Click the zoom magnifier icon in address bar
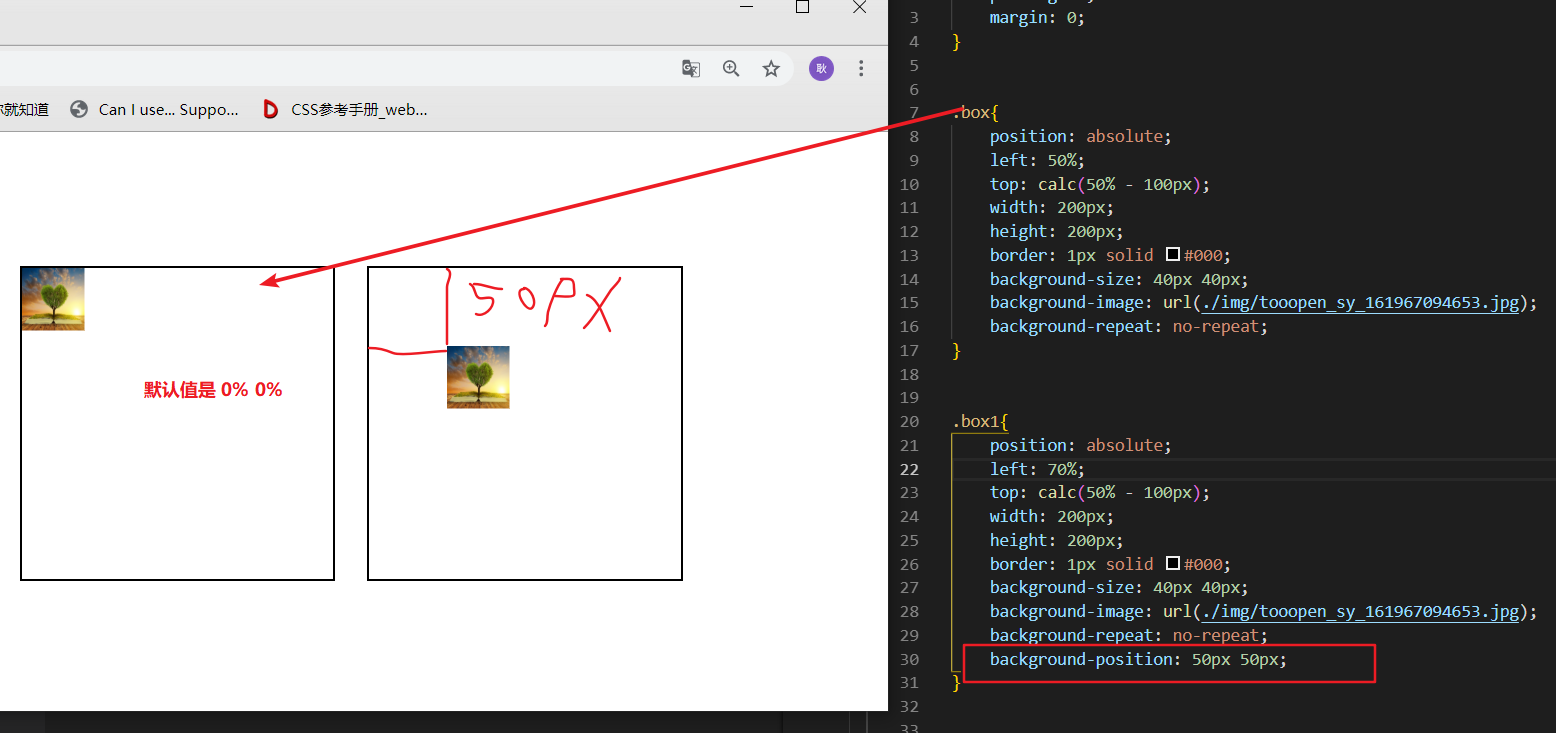 pos(731,68)
